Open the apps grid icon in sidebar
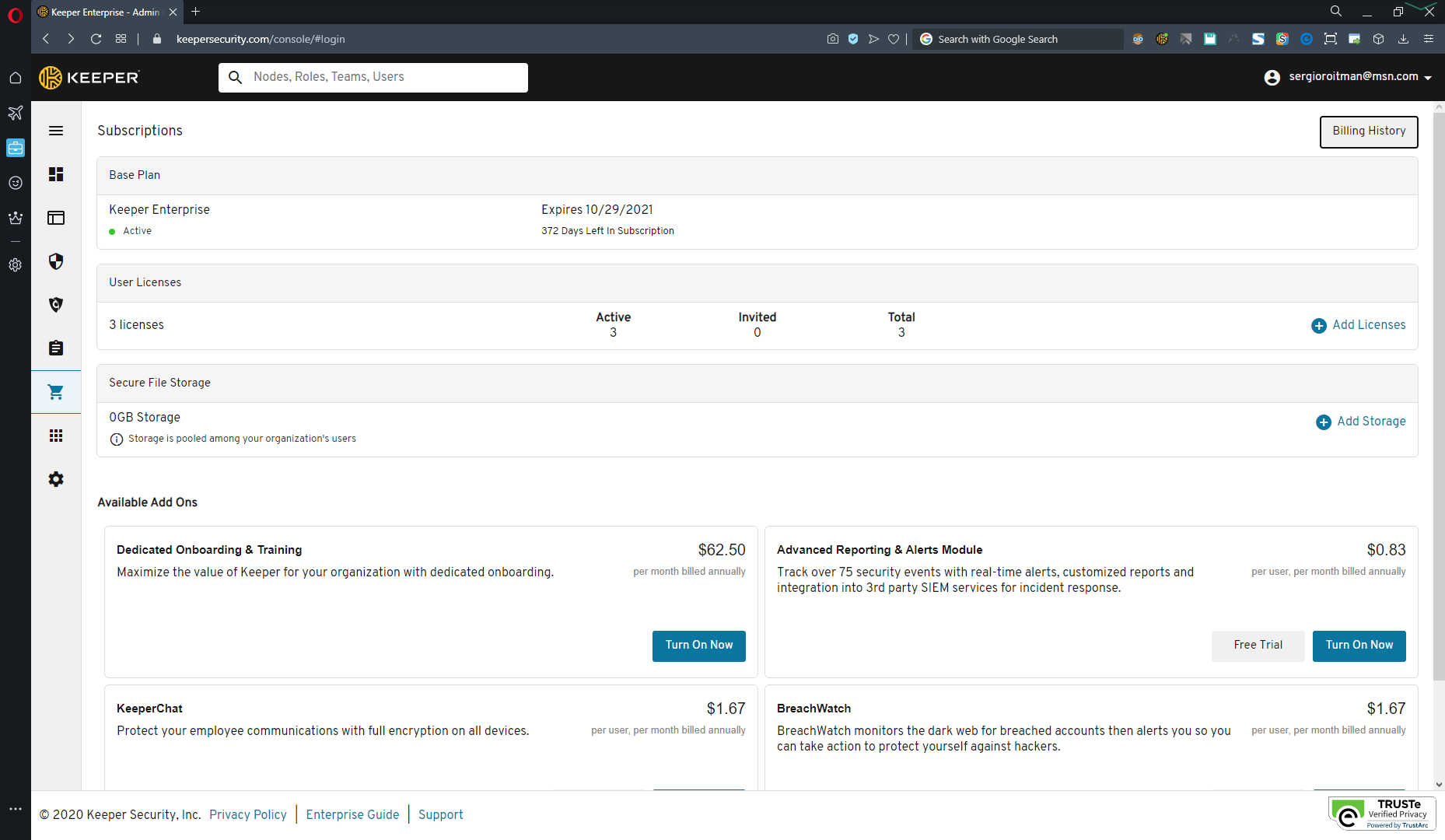The height and width of the screenshot is (840, 1445). [56, 436]
